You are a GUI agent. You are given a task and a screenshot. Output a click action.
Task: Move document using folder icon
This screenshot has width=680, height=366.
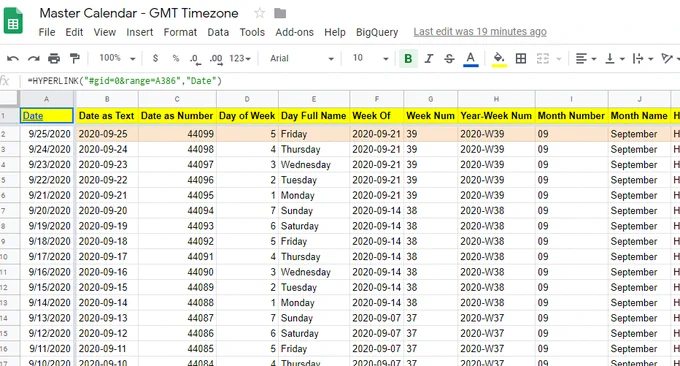pyautogui.click(x=280, y=13)
